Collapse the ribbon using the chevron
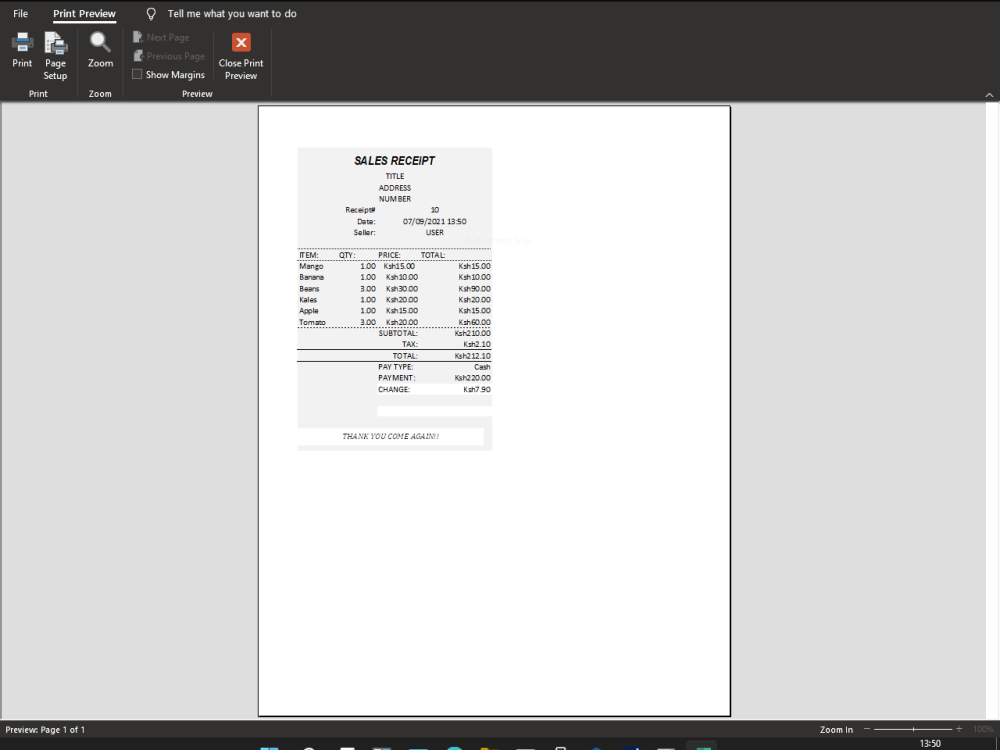1000x750 pixels. tap(989, 94)
